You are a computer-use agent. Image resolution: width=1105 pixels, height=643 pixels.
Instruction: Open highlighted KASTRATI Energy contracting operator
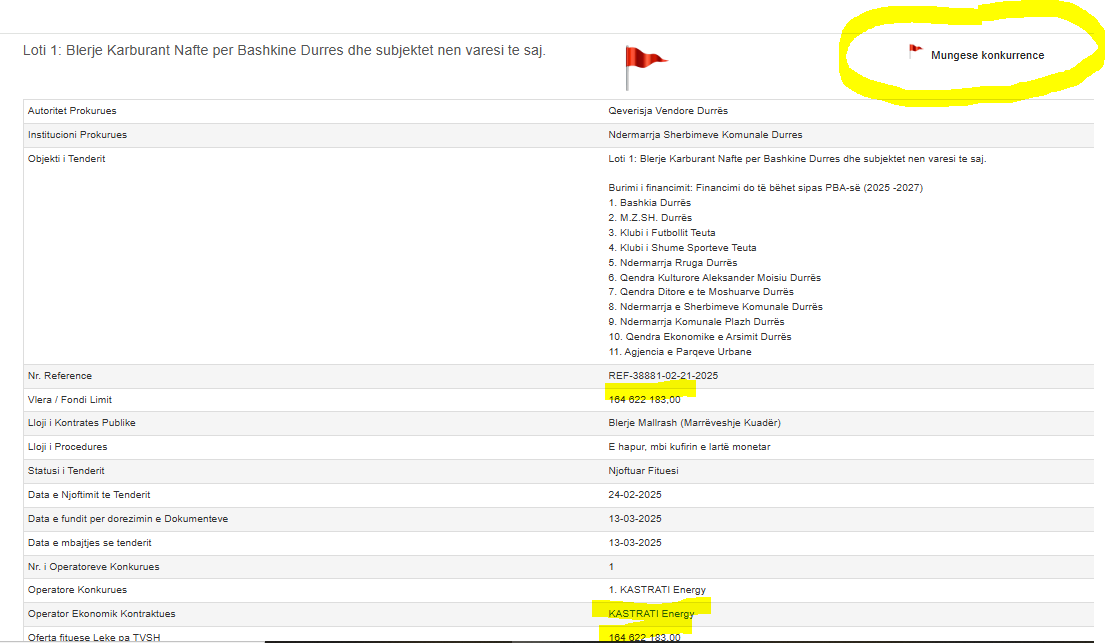tap(651, 614)
